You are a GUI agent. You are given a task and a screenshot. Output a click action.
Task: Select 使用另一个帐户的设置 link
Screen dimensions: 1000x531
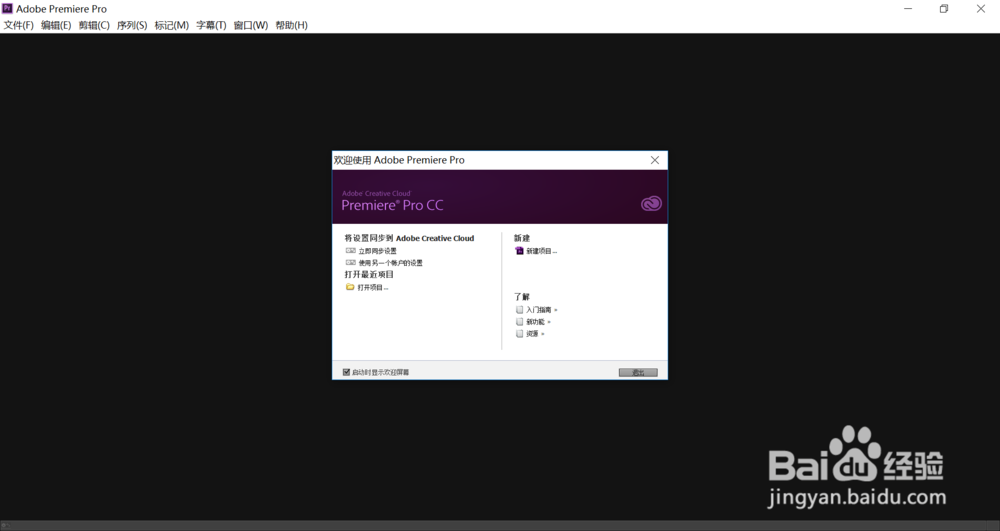click(x=390, y=263)
